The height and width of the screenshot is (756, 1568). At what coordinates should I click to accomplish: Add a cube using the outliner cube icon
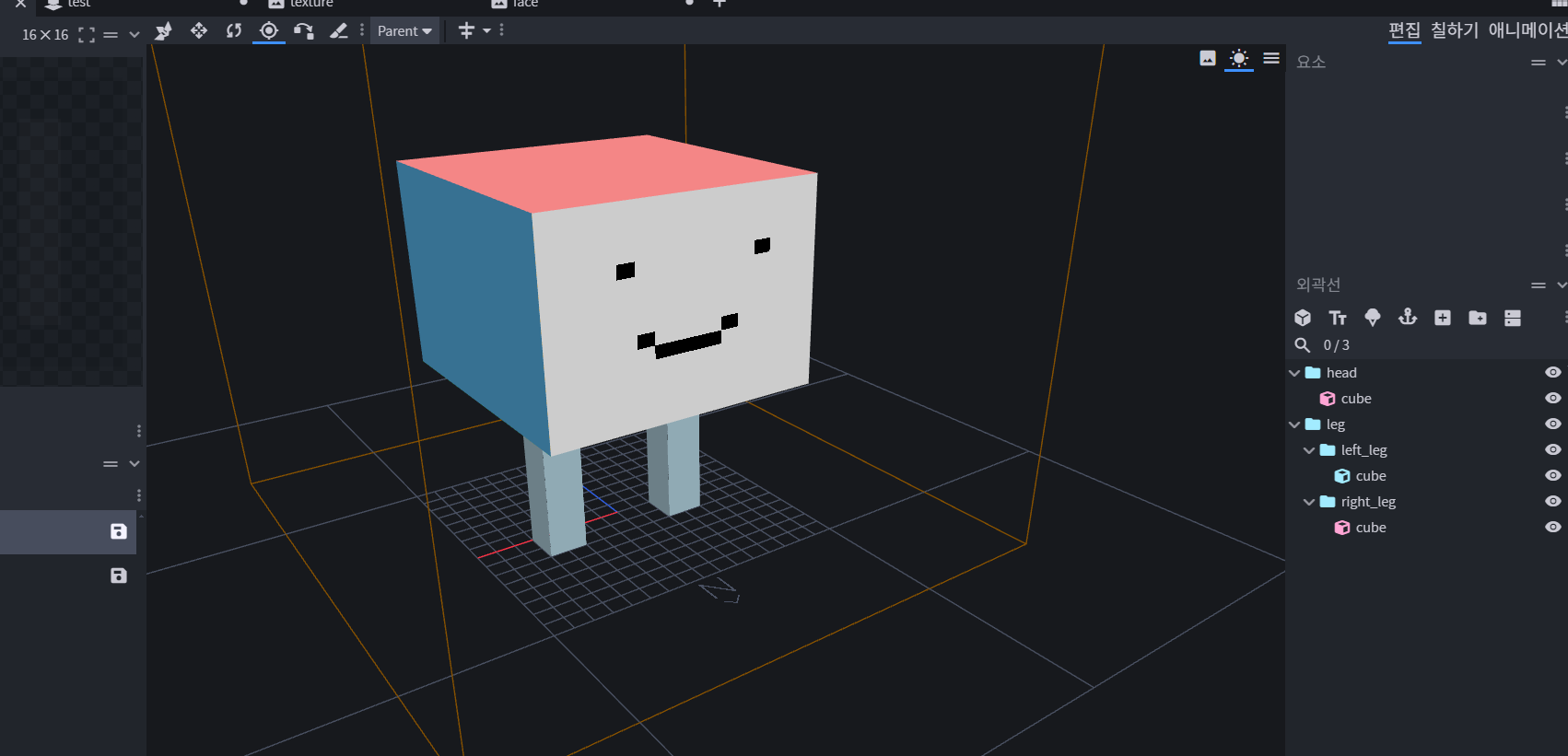pyautogui.click(x=1303, y=318)
